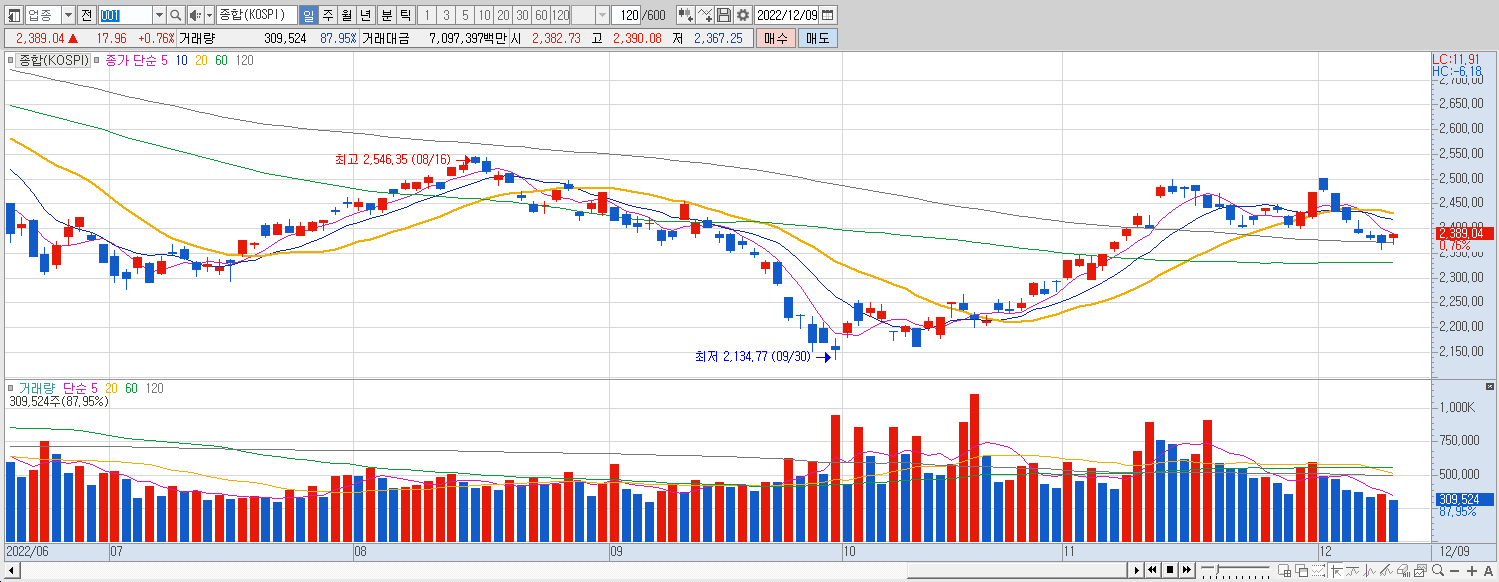Select the 5 interval button
The width and height of the screenshot is (1499, 582).
[x=465, y=15]
